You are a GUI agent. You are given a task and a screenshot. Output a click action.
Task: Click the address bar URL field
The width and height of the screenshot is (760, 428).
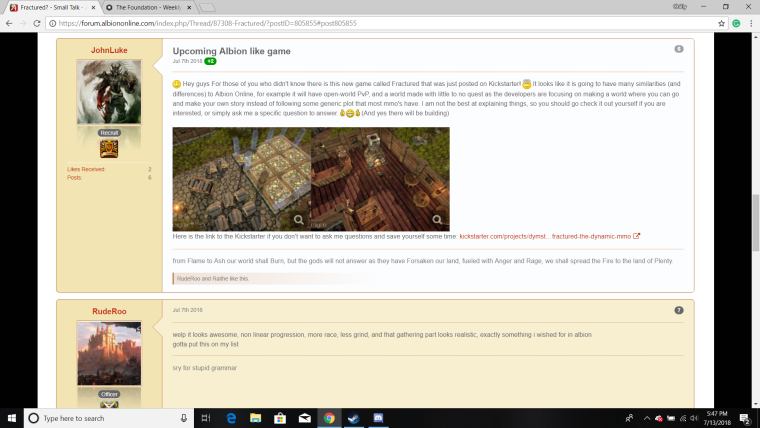click(383, 23)
